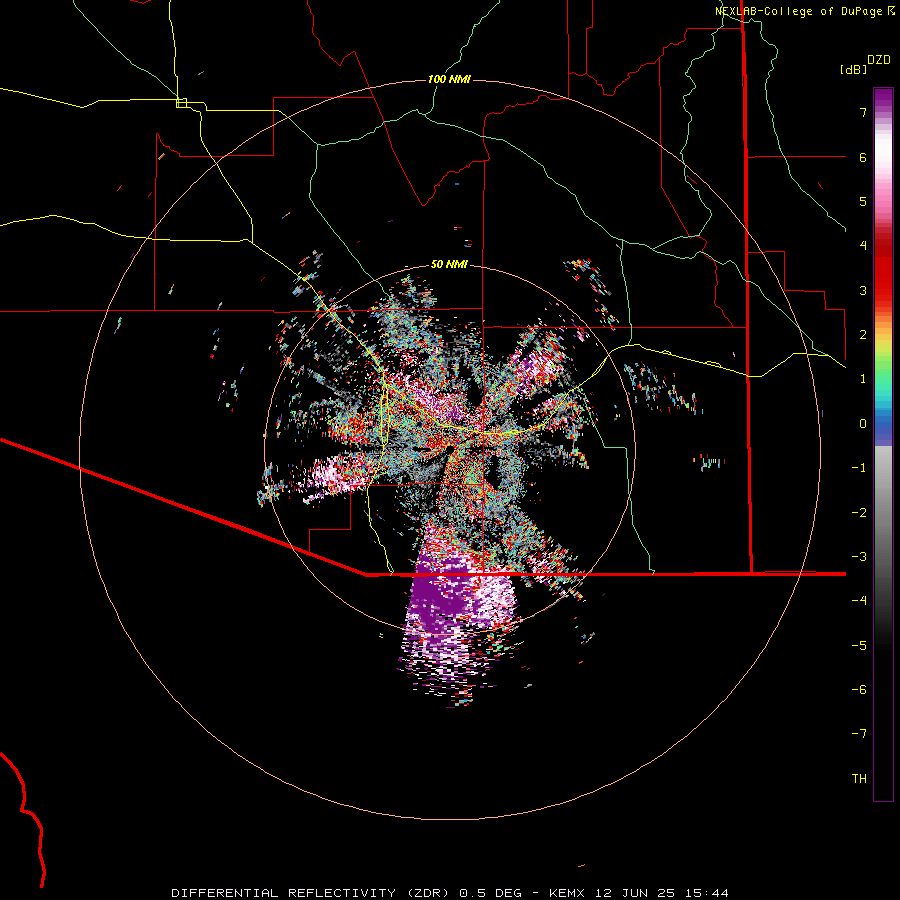This screenshot has width=900, height=900.
Task: Click the small yellow square marker at the highway junction
Action: tap(181, 103)
